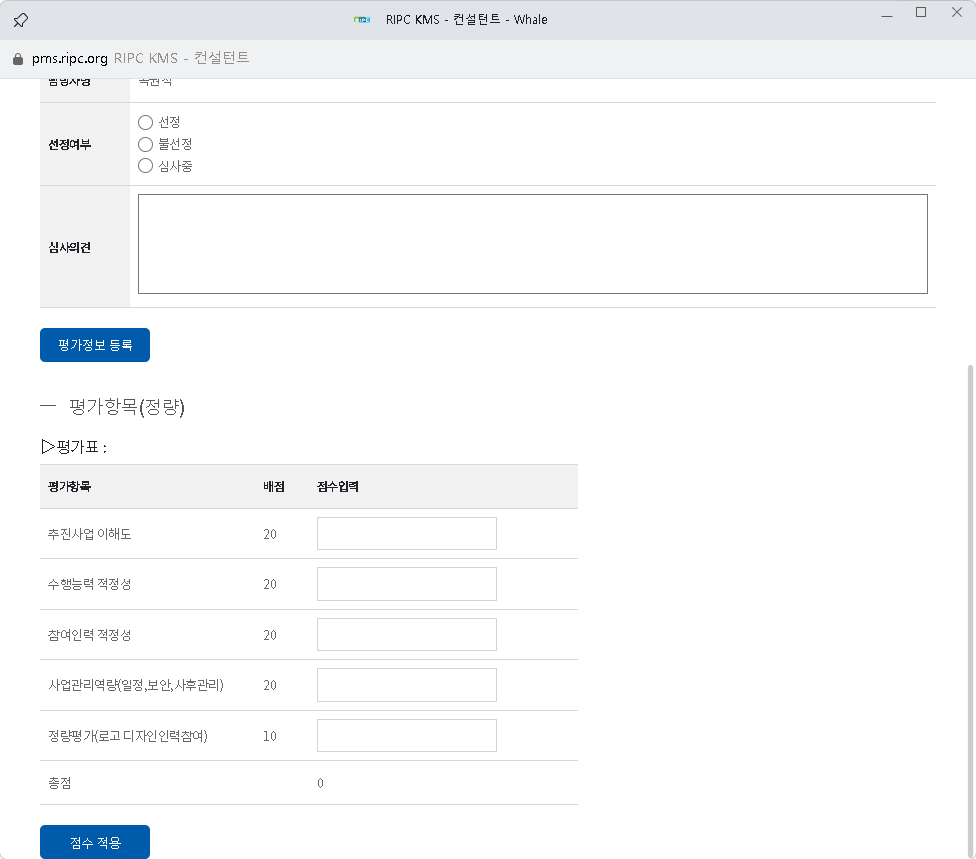The height and width of the screenshot is (859, 976).
Task: Close the RIPC KMS popup window
Action: click(956, 13)
